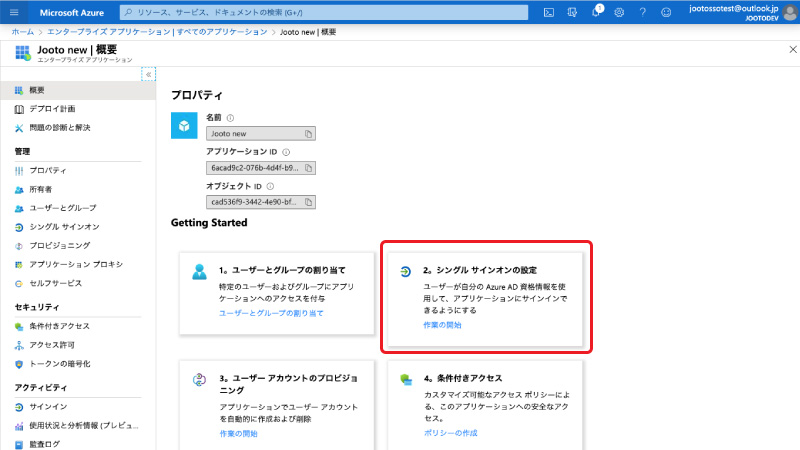The height and width of the screenshot is (450, 800).
Task: Focus the Azure resource search box
Action: 324,12
